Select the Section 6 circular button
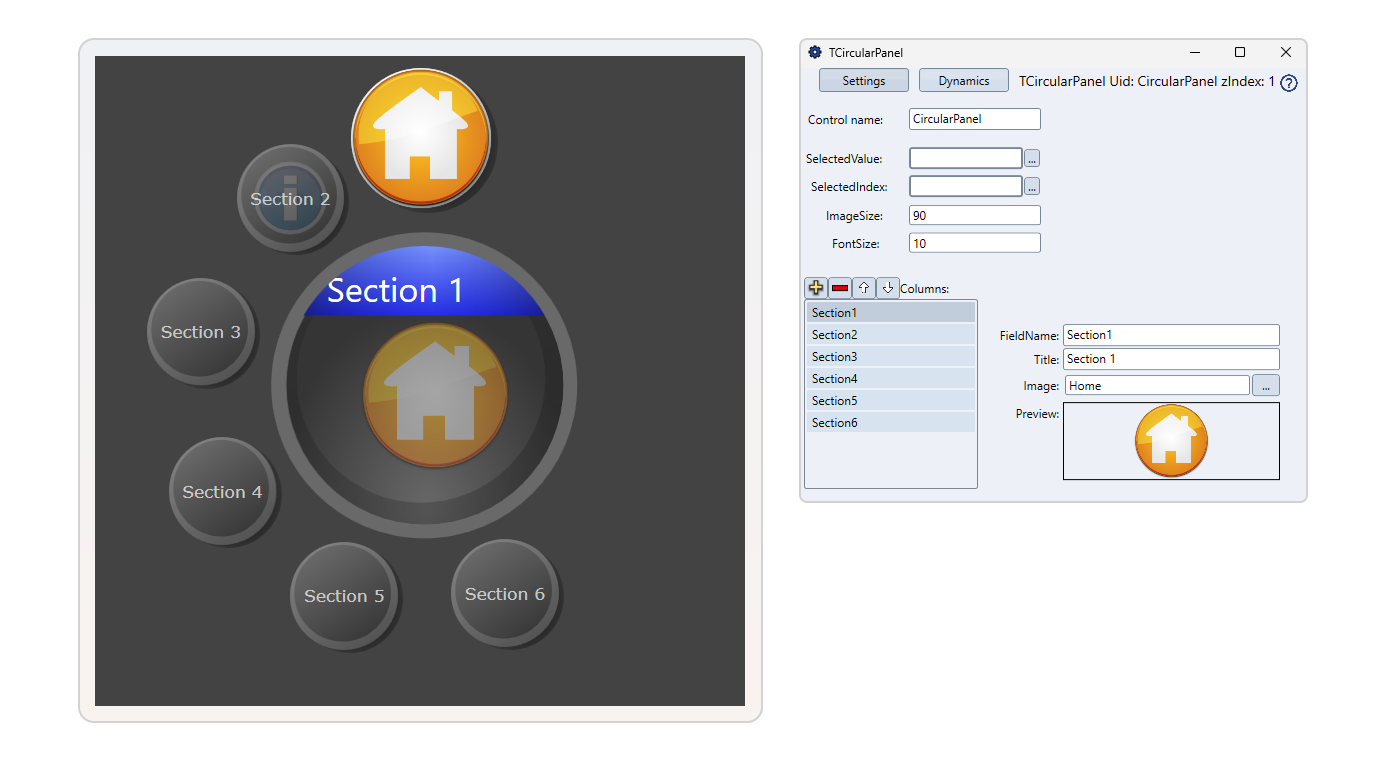 click(504, 593)
